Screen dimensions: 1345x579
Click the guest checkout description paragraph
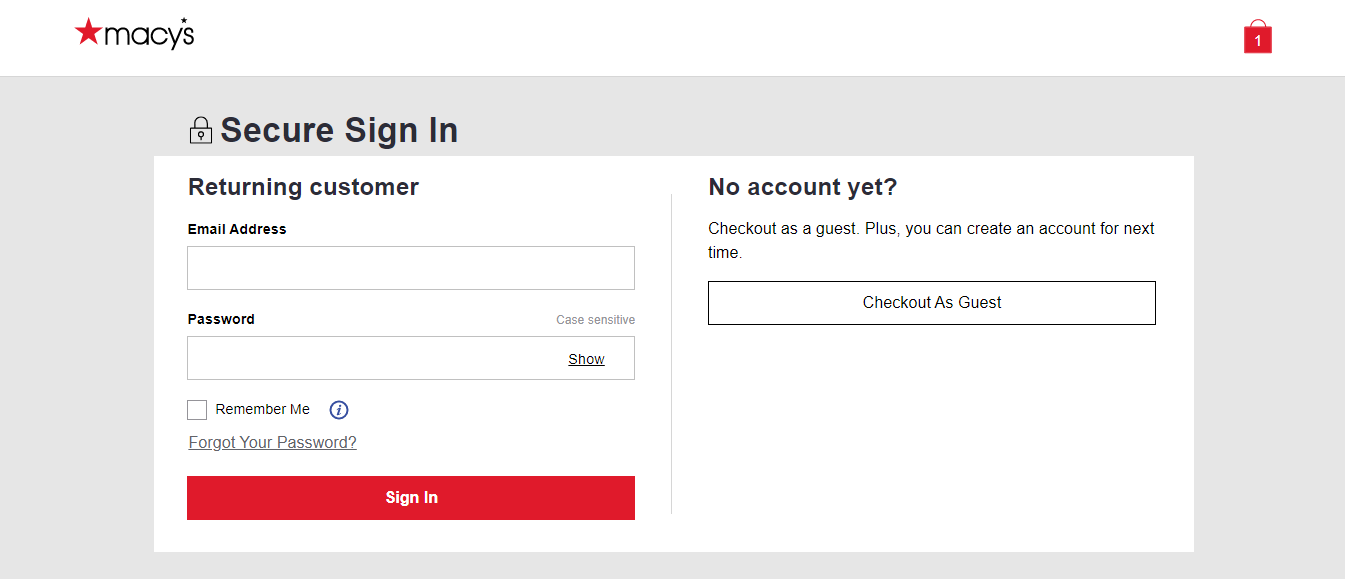930,240
